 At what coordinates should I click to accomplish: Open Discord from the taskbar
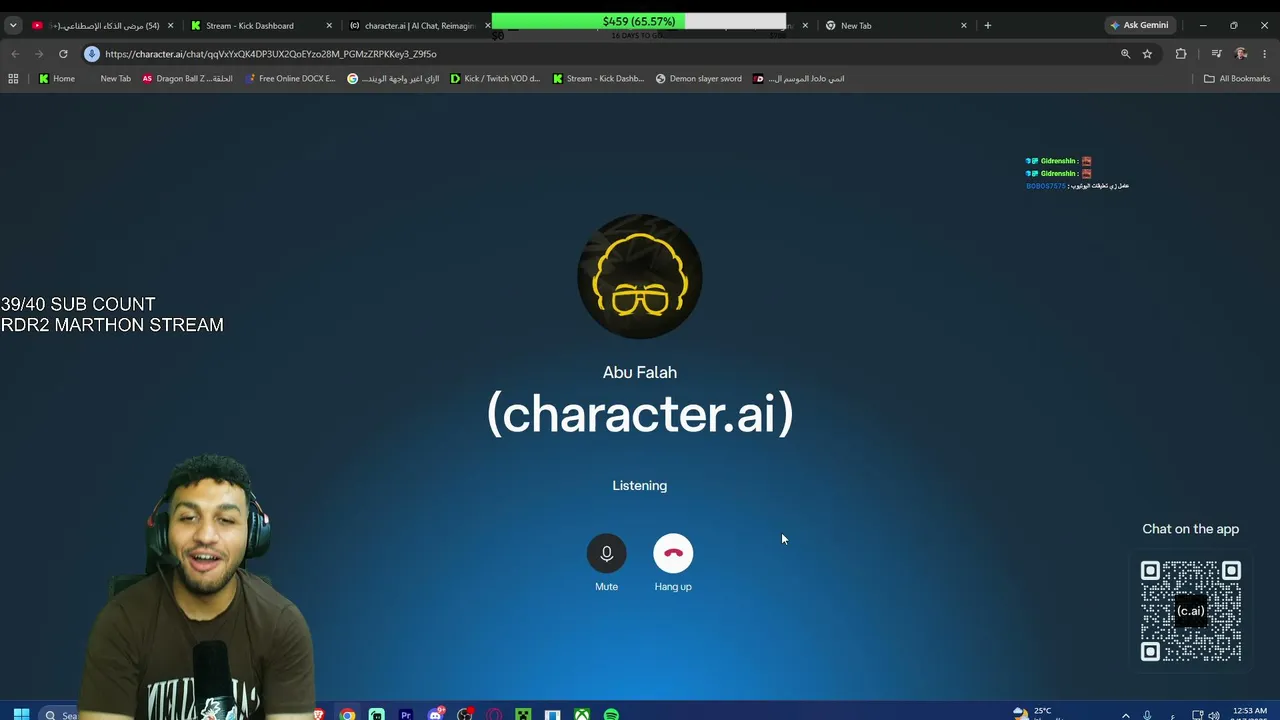click(x=435, y=714)
